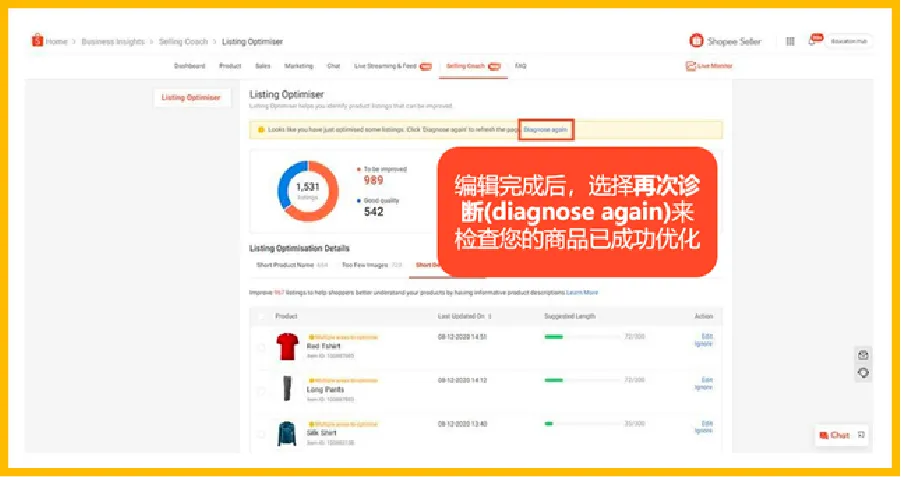Click the Long Pants suggested length bar
The width and height of the screenshot is (901, 477).
click(x=582, y=380)
